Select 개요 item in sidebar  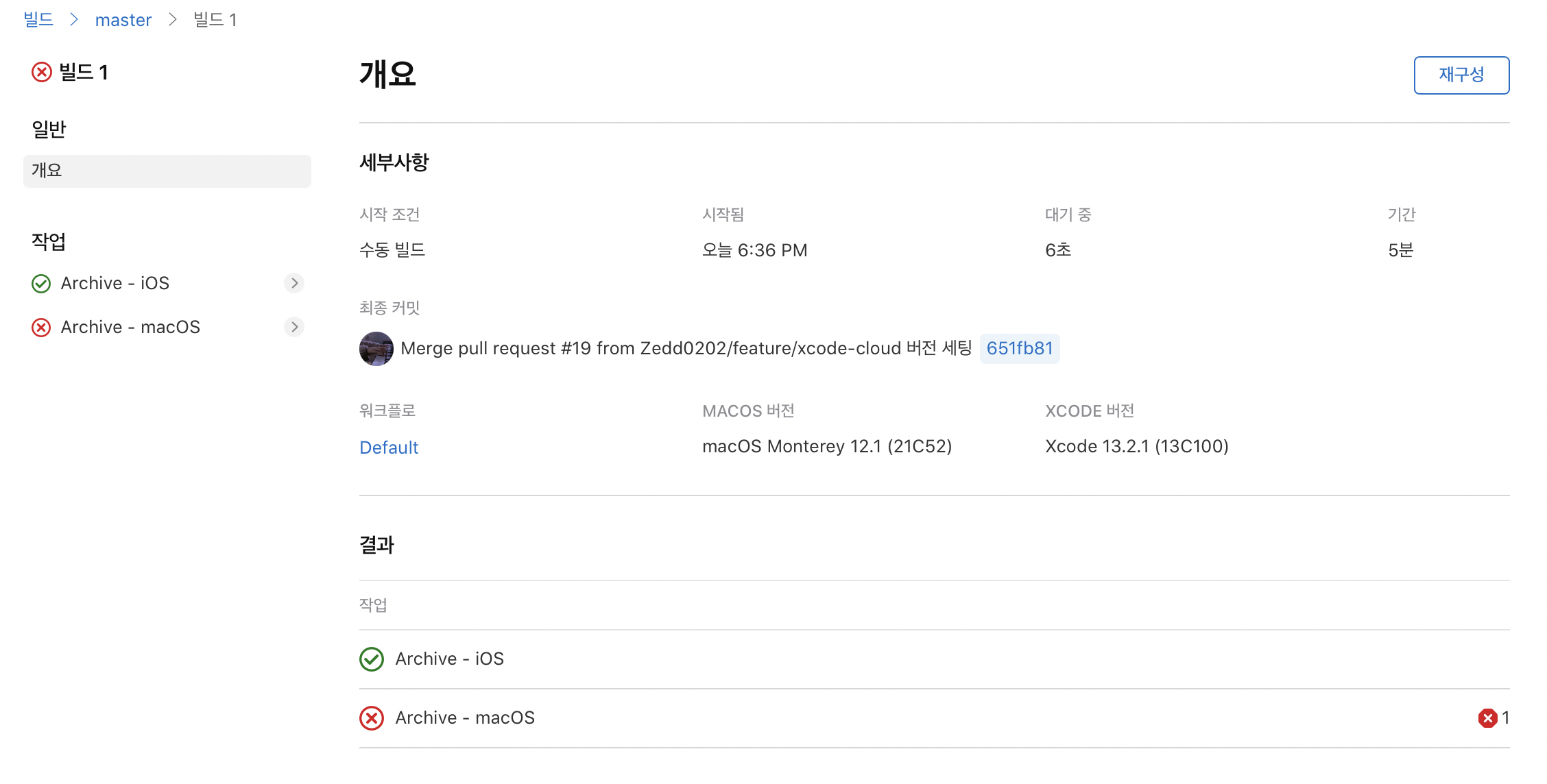tap(167, 171)
